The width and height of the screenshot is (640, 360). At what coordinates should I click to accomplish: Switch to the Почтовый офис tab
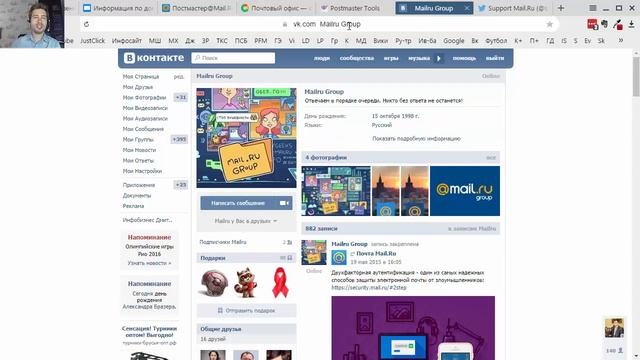[x=275, y=8]
